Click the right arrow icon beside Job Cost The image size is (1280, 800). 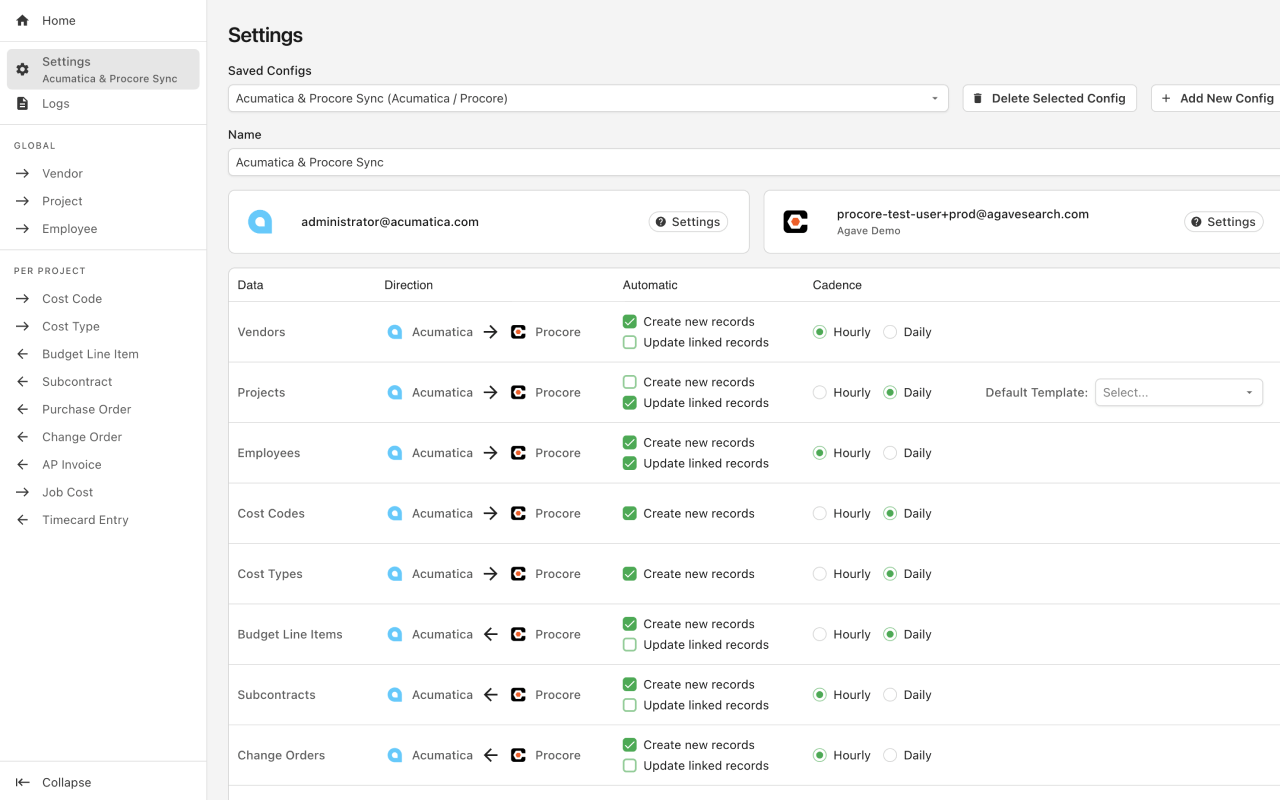point(22,492)
